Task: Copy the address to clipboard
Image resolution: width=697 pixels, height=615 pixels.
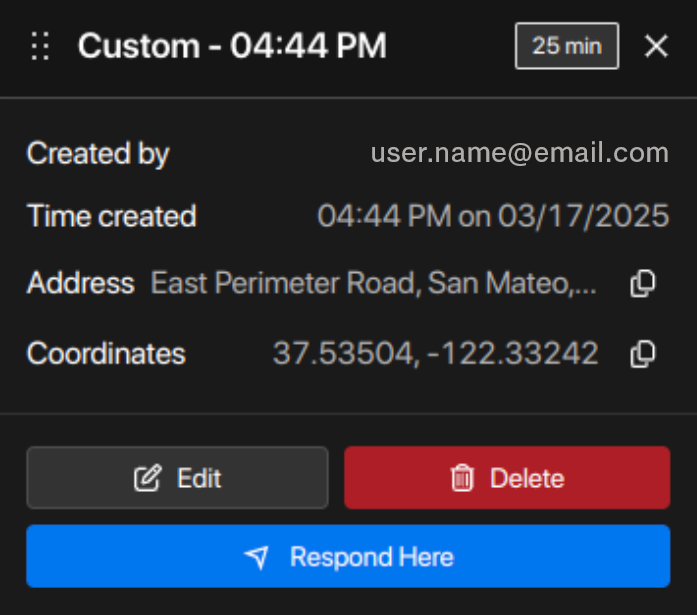Action: coord(643,284)
